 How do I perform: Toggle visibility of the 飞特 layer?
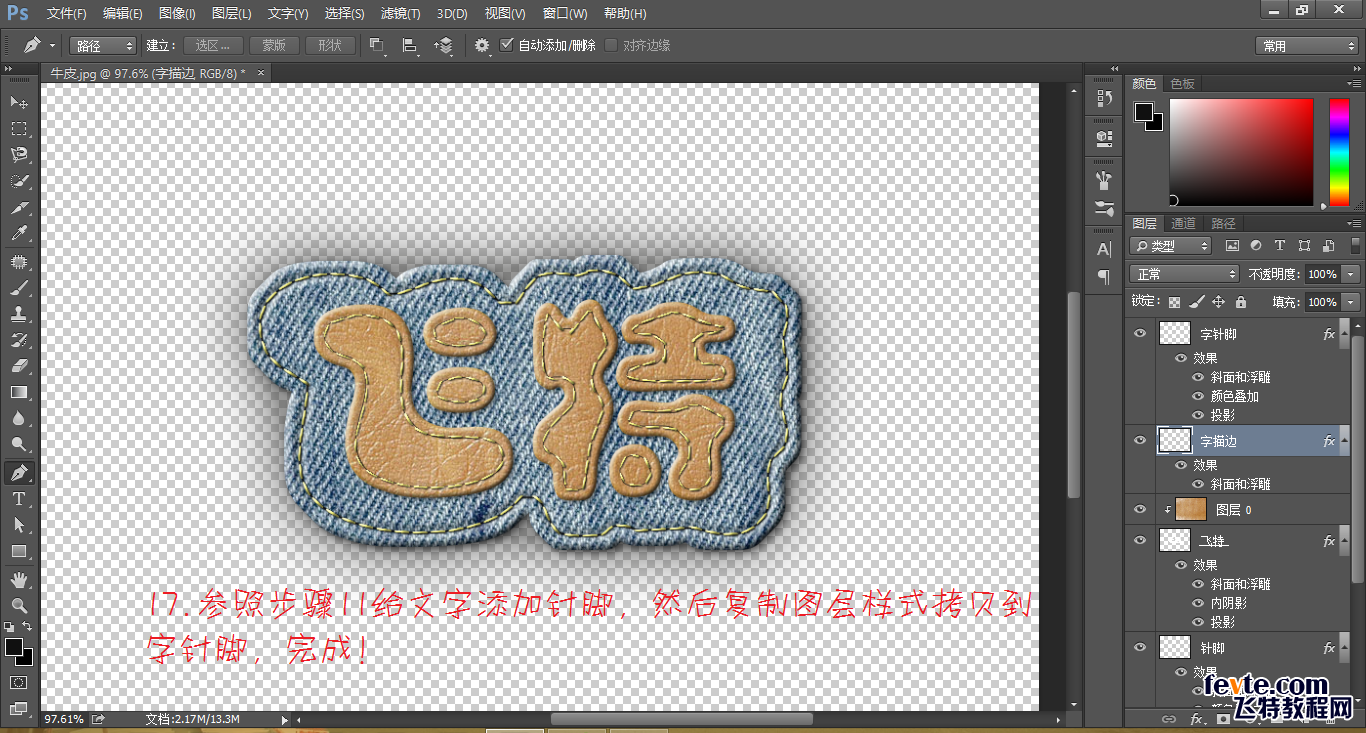coord(1140,540)
